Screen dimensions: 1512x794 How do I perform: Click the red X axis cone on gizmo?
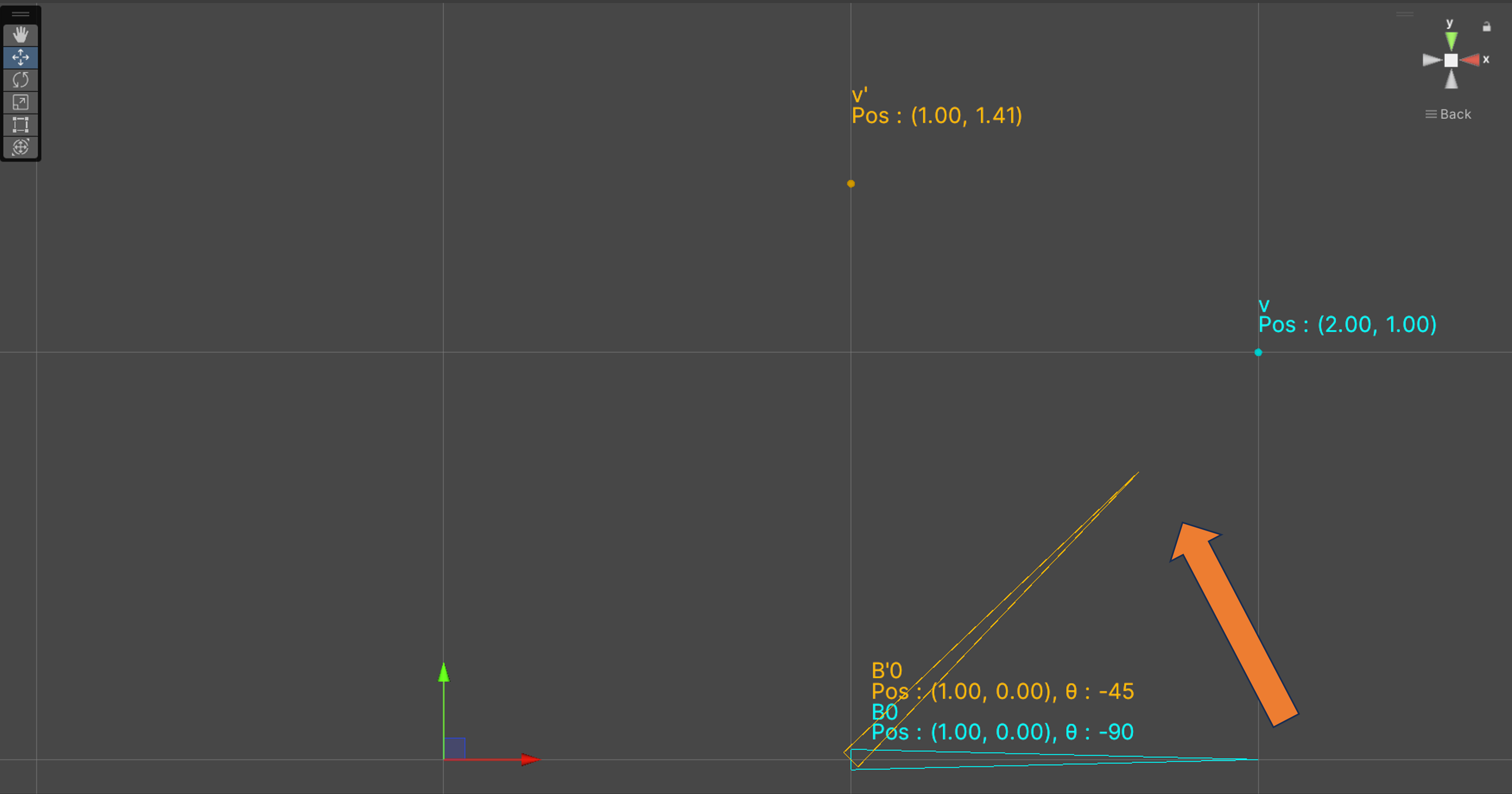point(1471,60)
